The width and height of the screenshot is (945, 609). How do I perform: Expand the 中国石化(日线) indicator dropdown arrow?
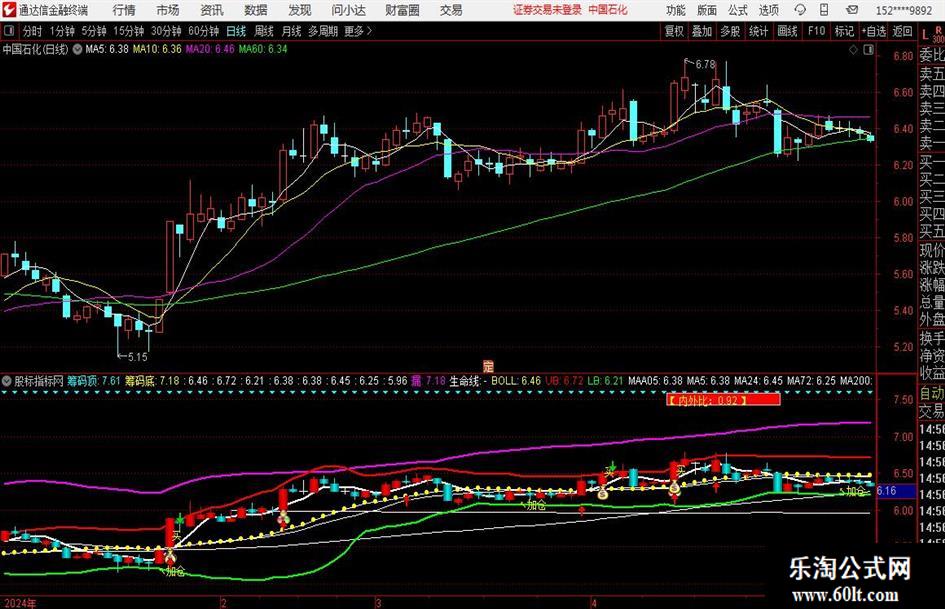[77, 49]
